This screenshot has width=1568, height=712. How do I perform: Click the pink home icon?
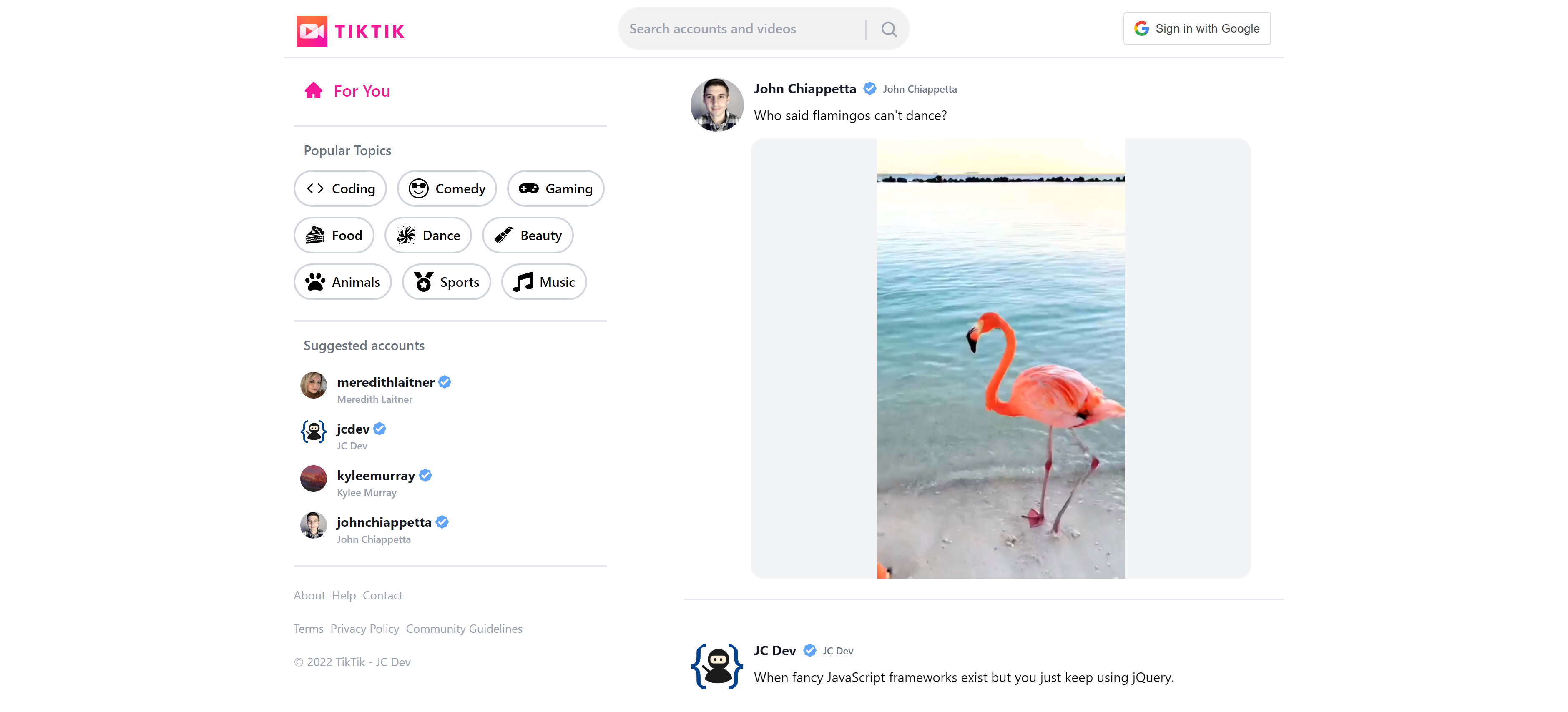tap(314, 90)
